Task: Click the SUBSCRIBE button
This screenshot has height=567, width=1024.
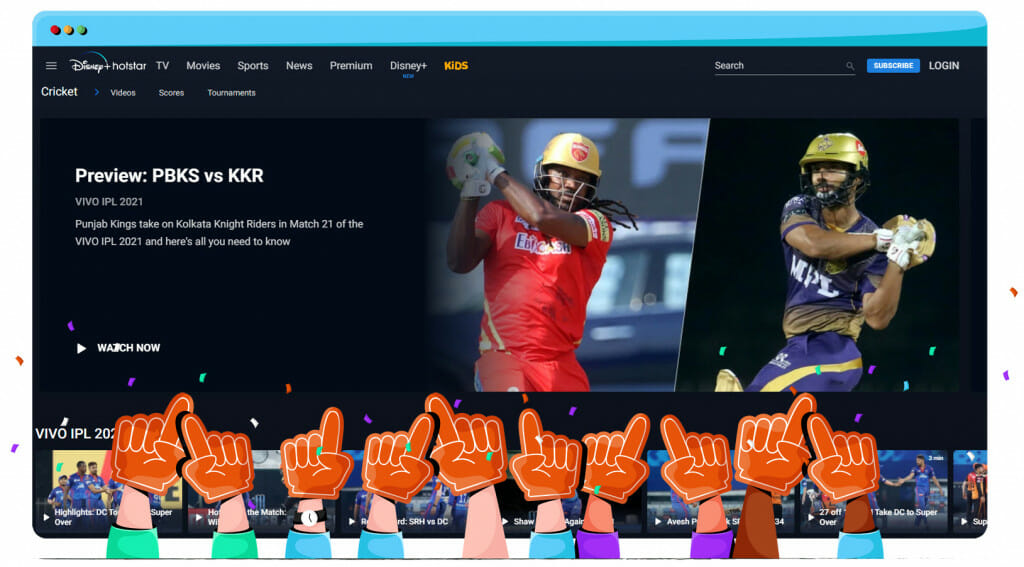Action: tap(893, 65)
